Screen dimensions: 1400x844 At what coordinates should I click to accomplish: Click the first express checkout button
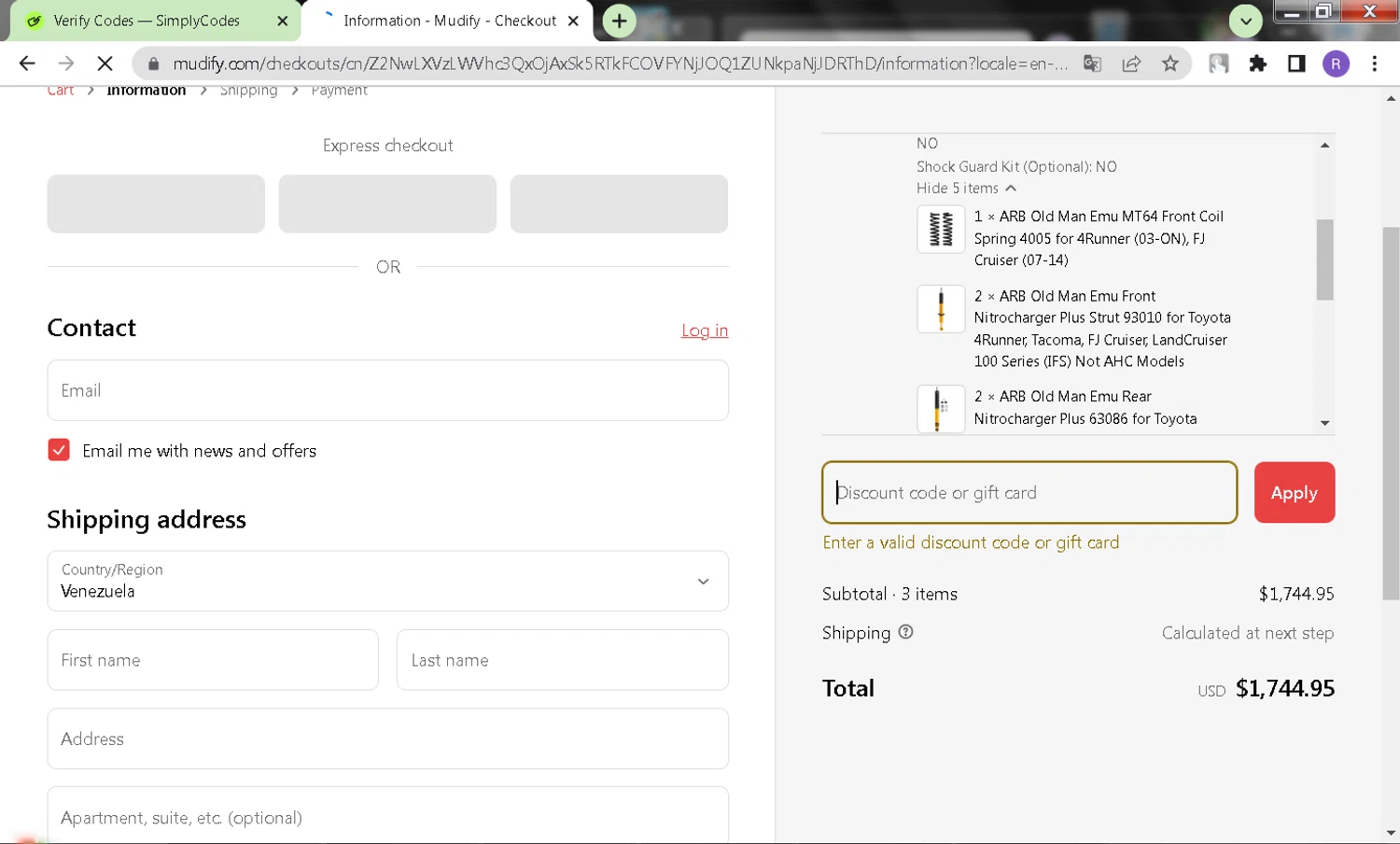point(156,204)
